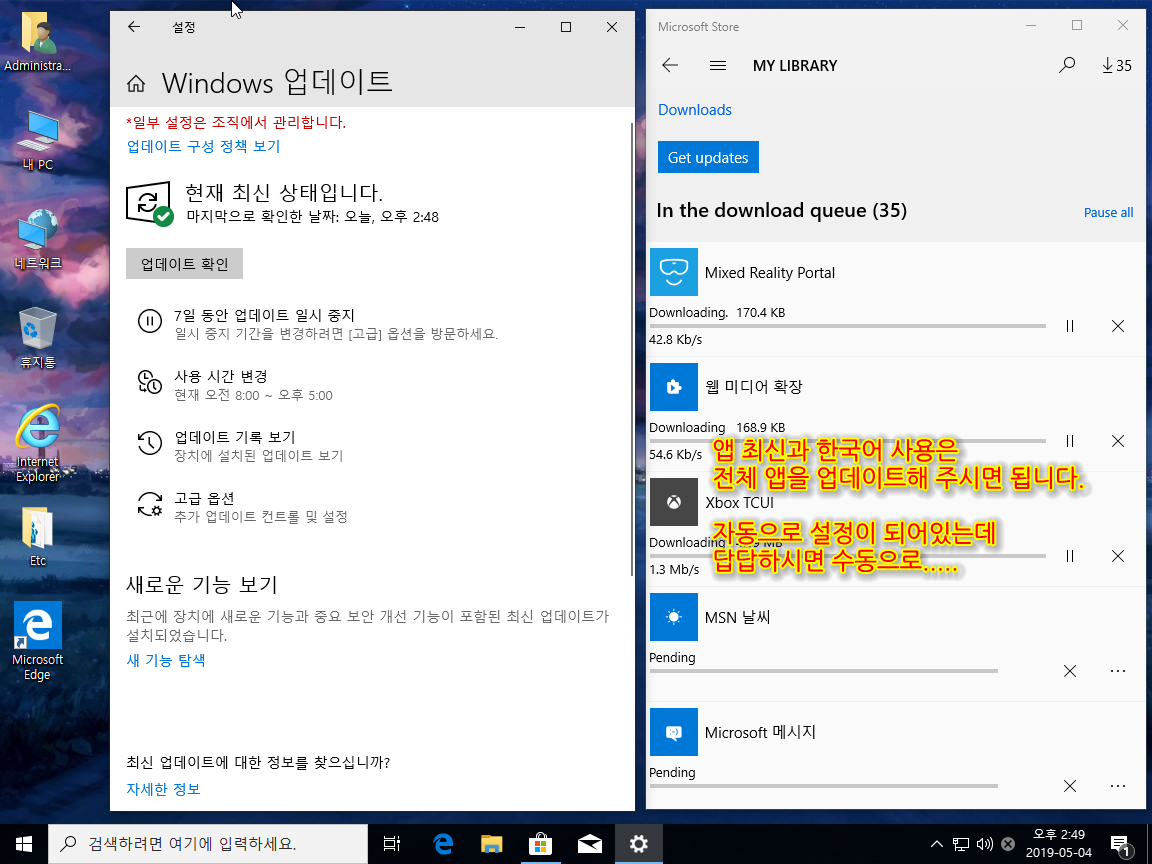Open search in Microsoft Store
The image size is (1152, 864).
pos(1067,65)
